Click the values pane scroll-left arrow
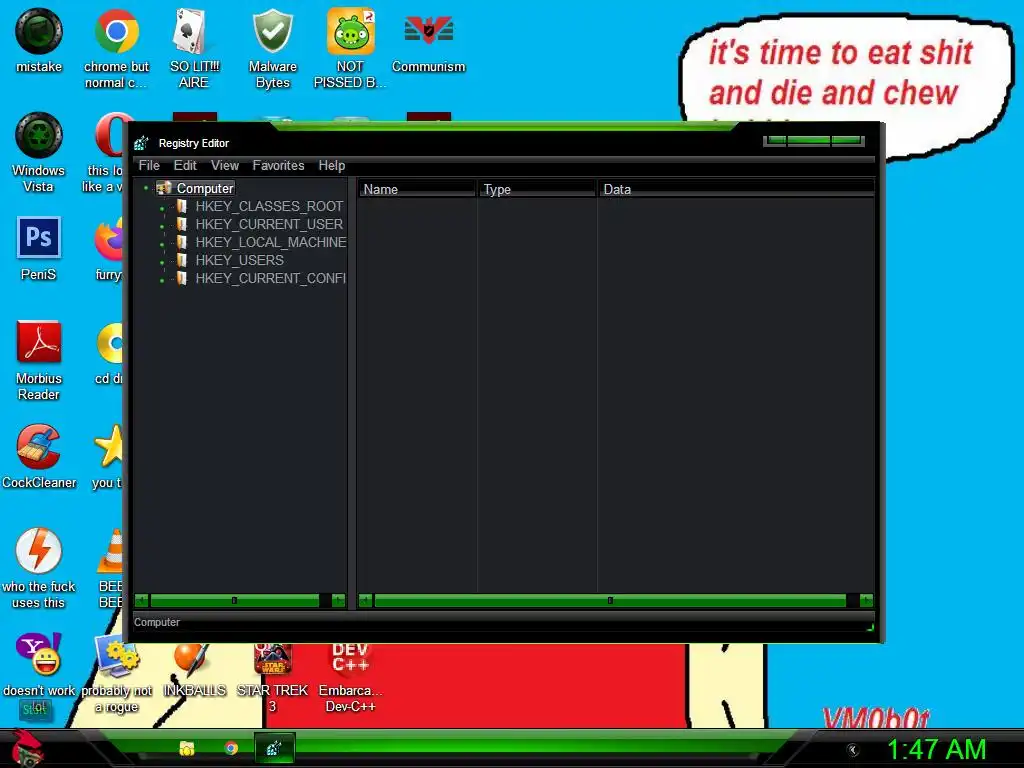1024x768 pixels. (366, 600)
